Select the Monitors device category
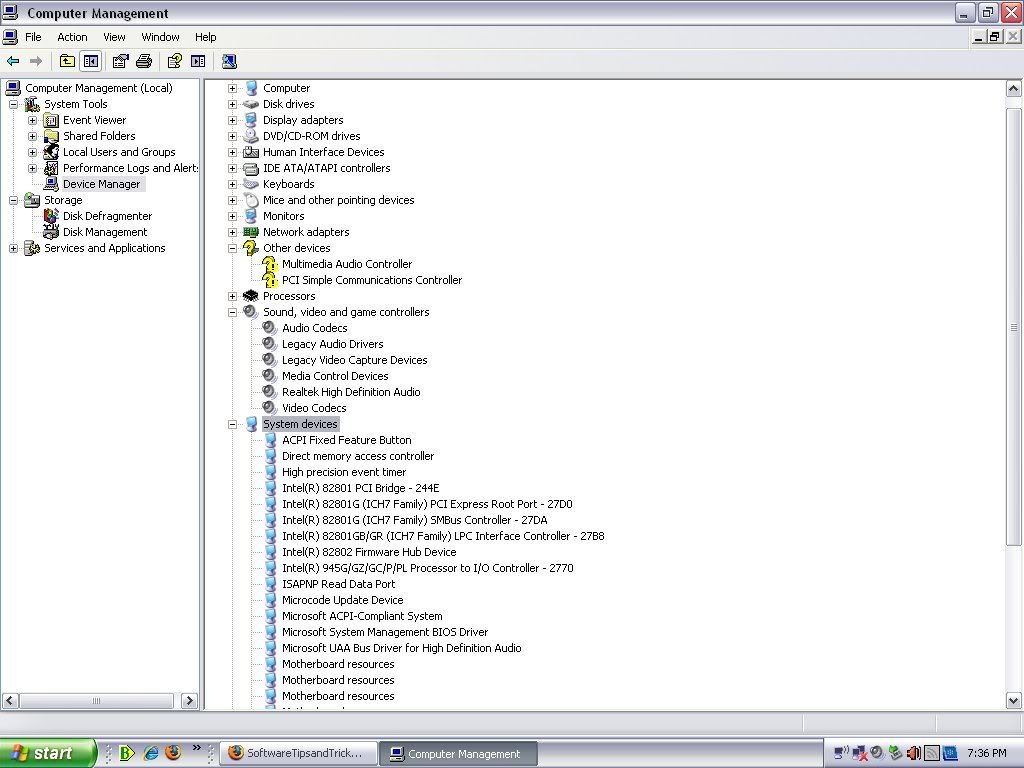1024x768 pixels. [283, 216]
